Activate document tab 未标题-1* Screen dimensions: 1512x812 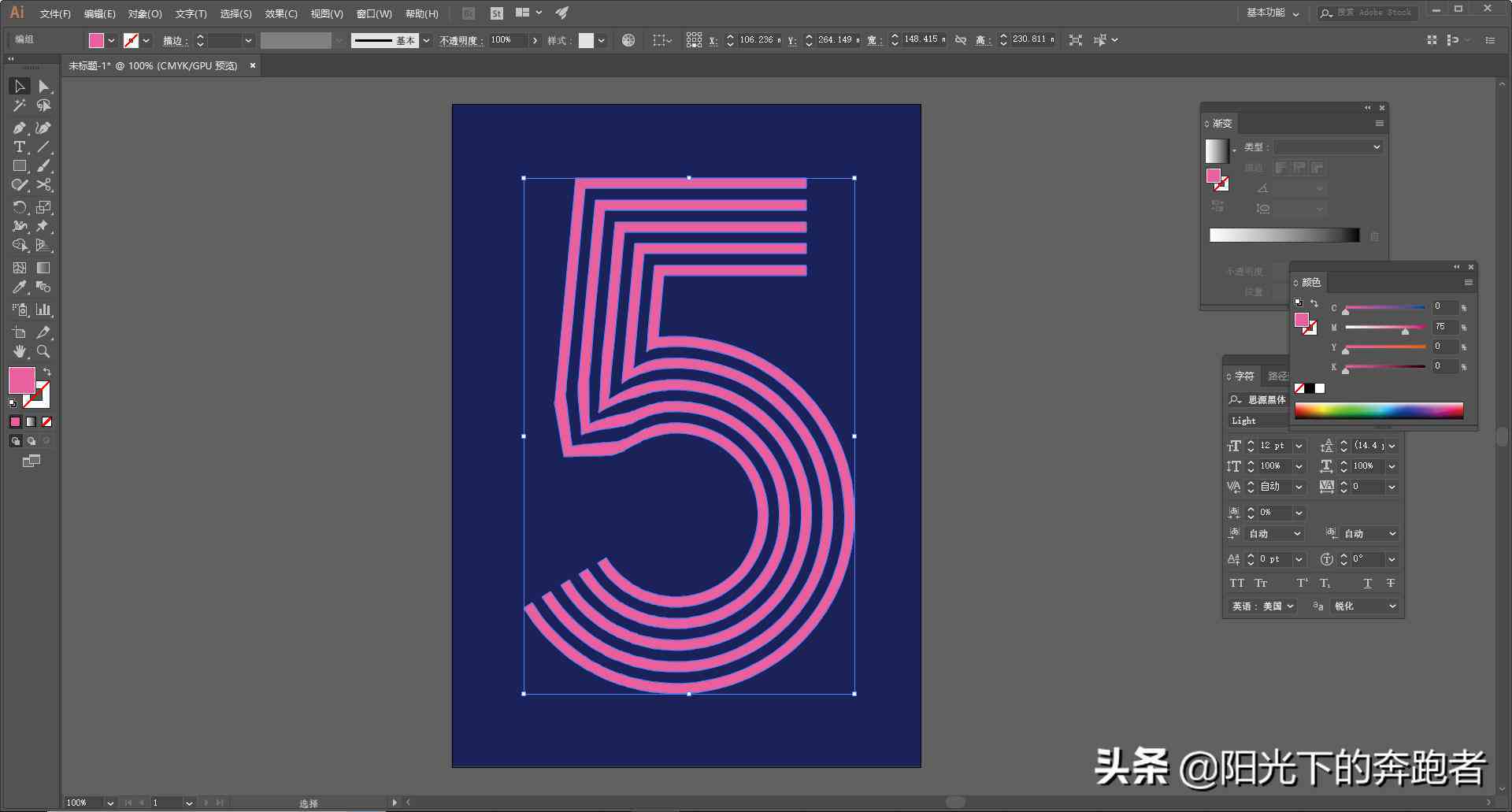click(153, 66)
